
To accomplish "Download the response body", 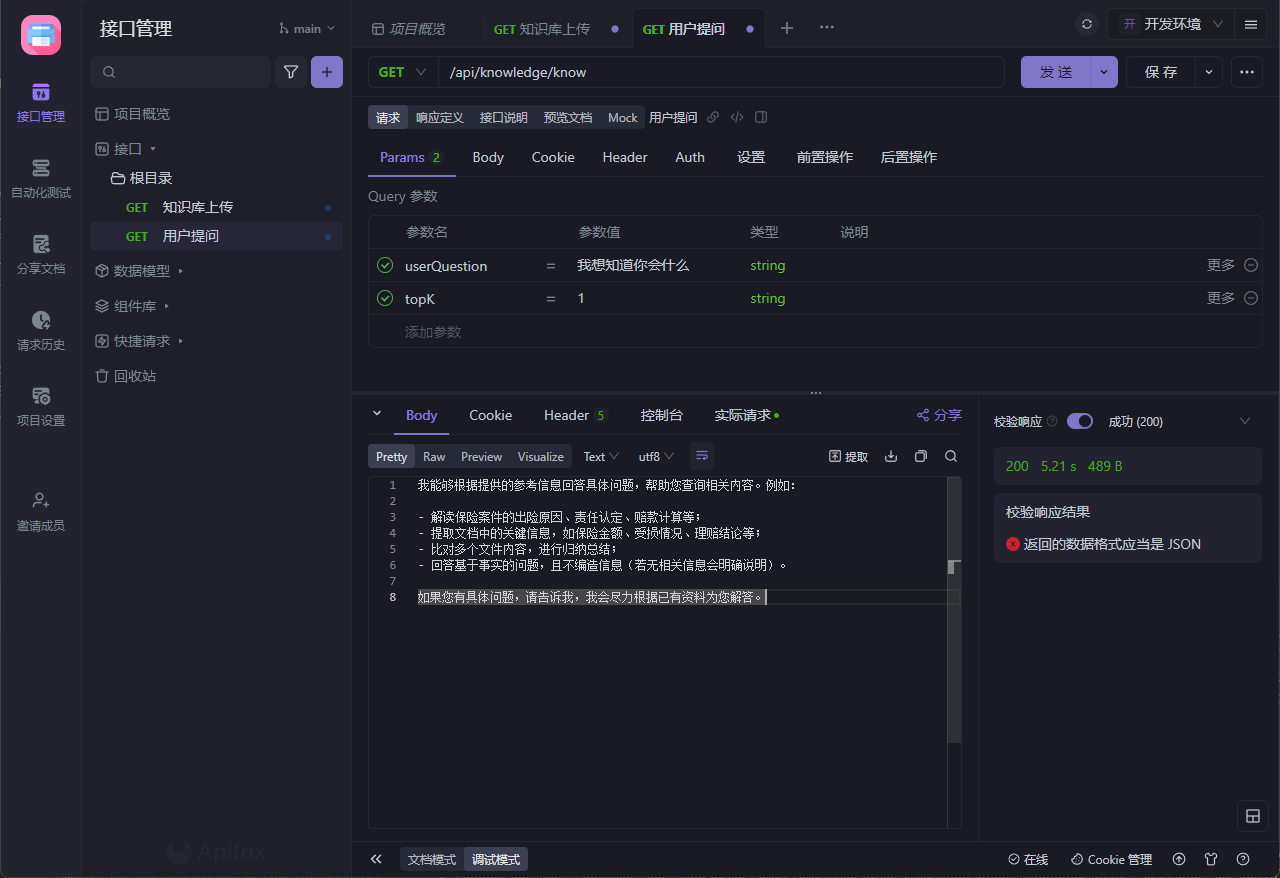I will [x=891, y=456].
